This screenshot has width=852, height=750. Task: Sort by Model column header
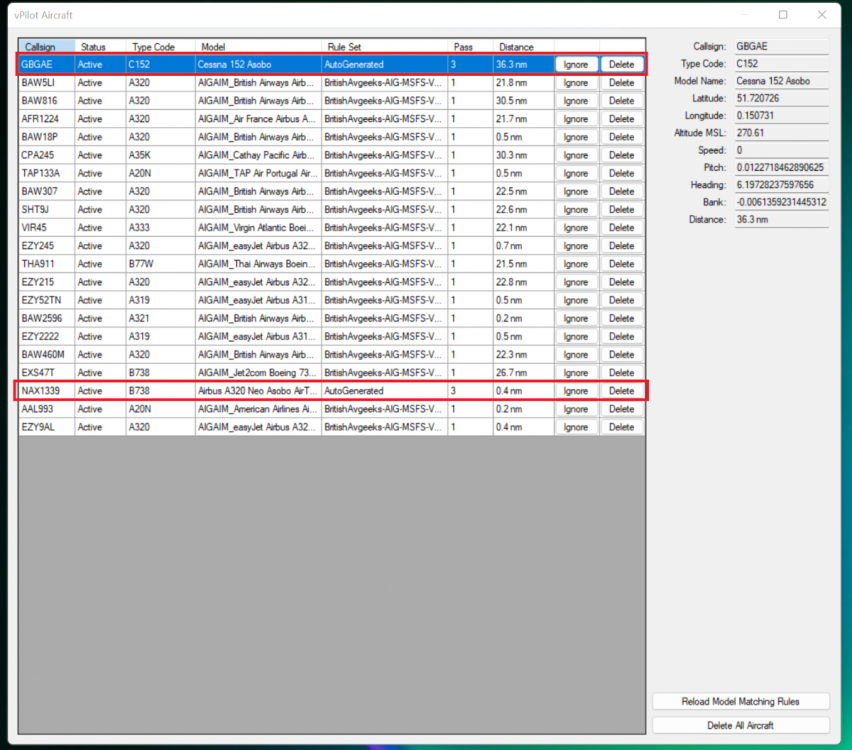click(x=258, y=47)
